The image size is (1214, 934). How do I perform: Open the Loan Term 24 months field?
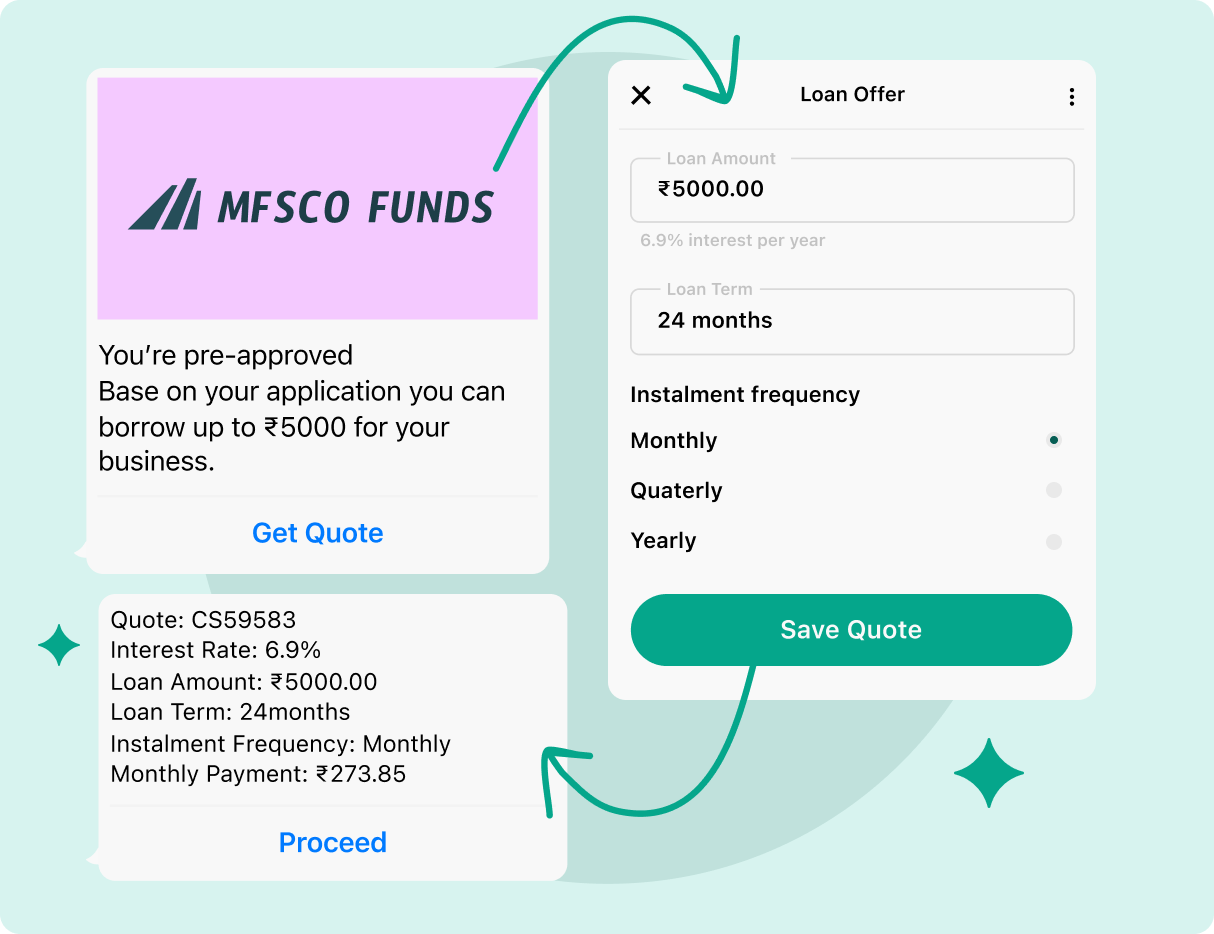coord(852,321)
